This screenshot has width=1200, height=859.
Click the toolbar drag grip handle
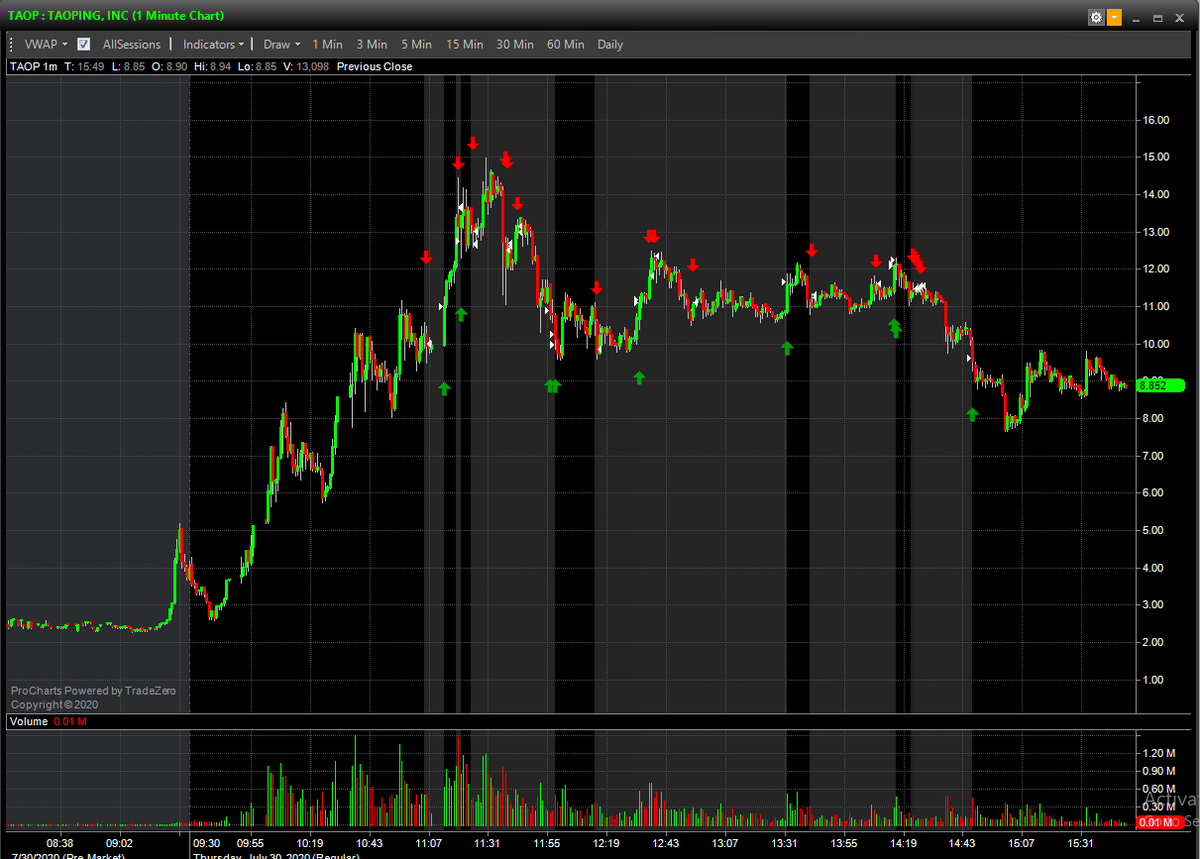coord(11,44)
